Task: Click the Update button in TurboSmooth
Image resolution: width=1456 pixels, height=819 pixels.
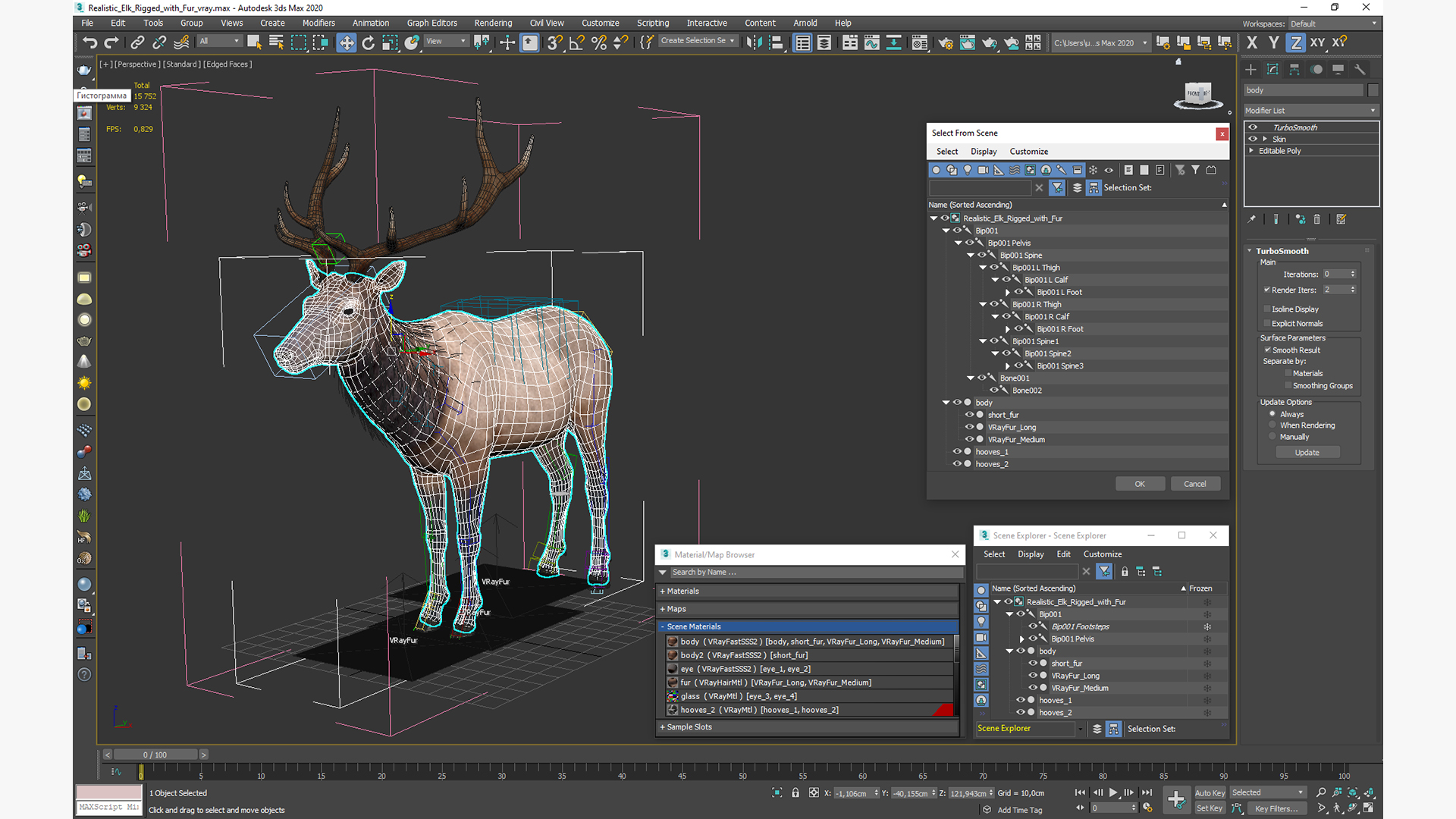Action: coord(1307,452)
